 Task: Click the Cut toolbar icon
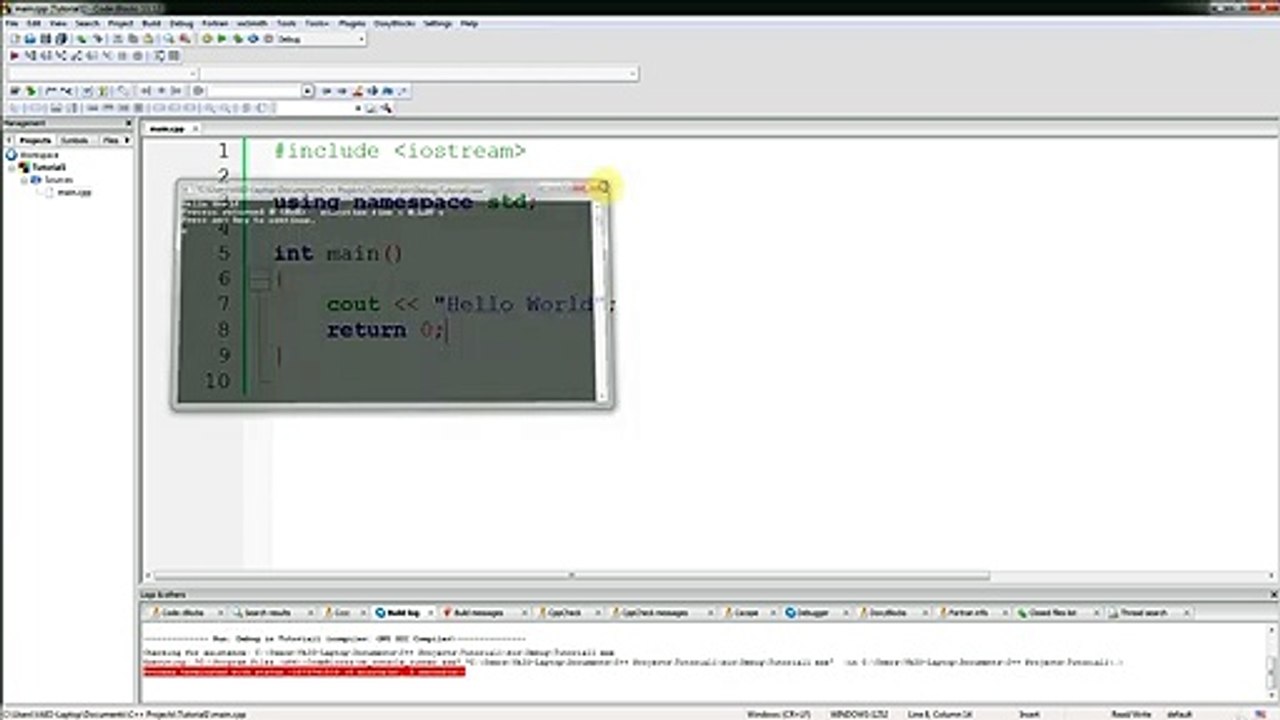tap(118, 39)
